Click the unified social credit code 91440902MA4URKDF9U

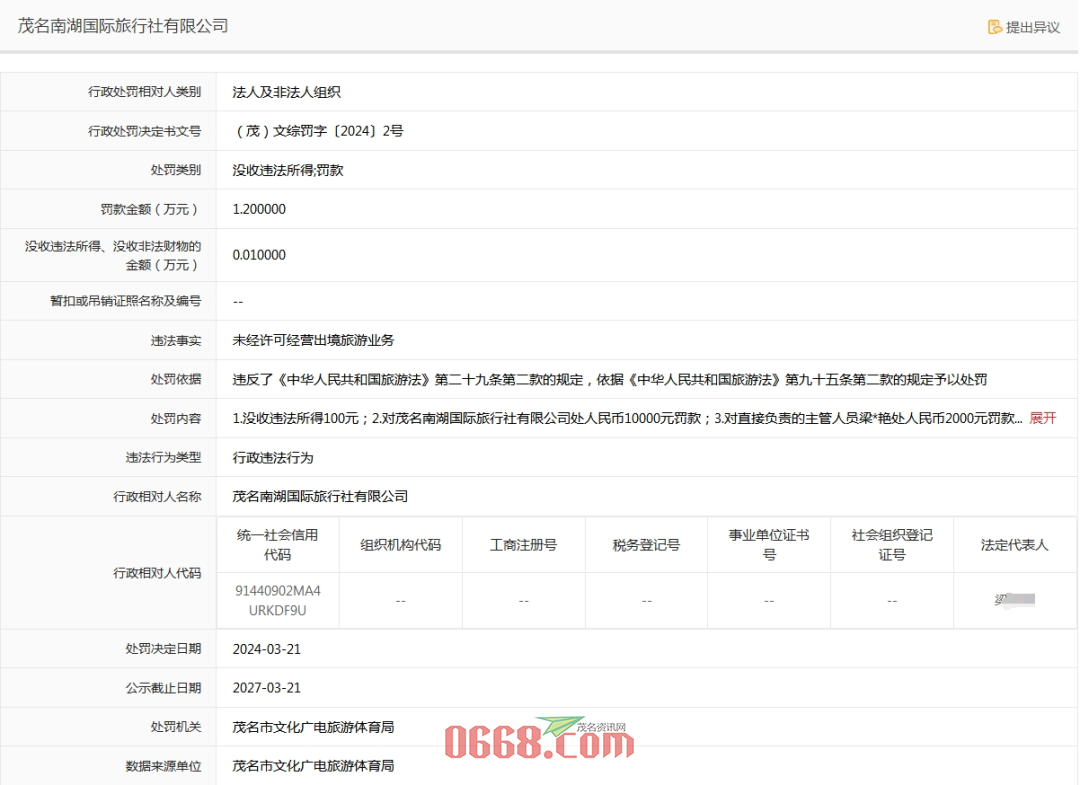(277, 600)
